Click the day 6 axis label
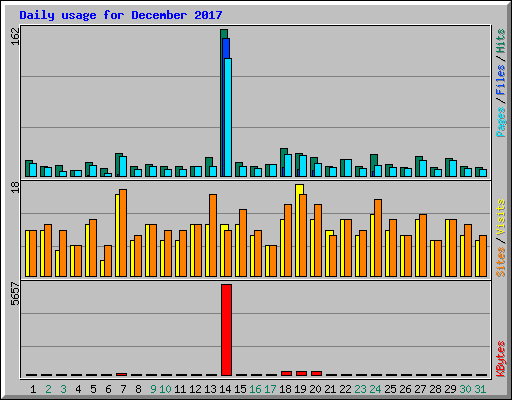Viewport: 512px width, 400px height. tap(108, 389)
